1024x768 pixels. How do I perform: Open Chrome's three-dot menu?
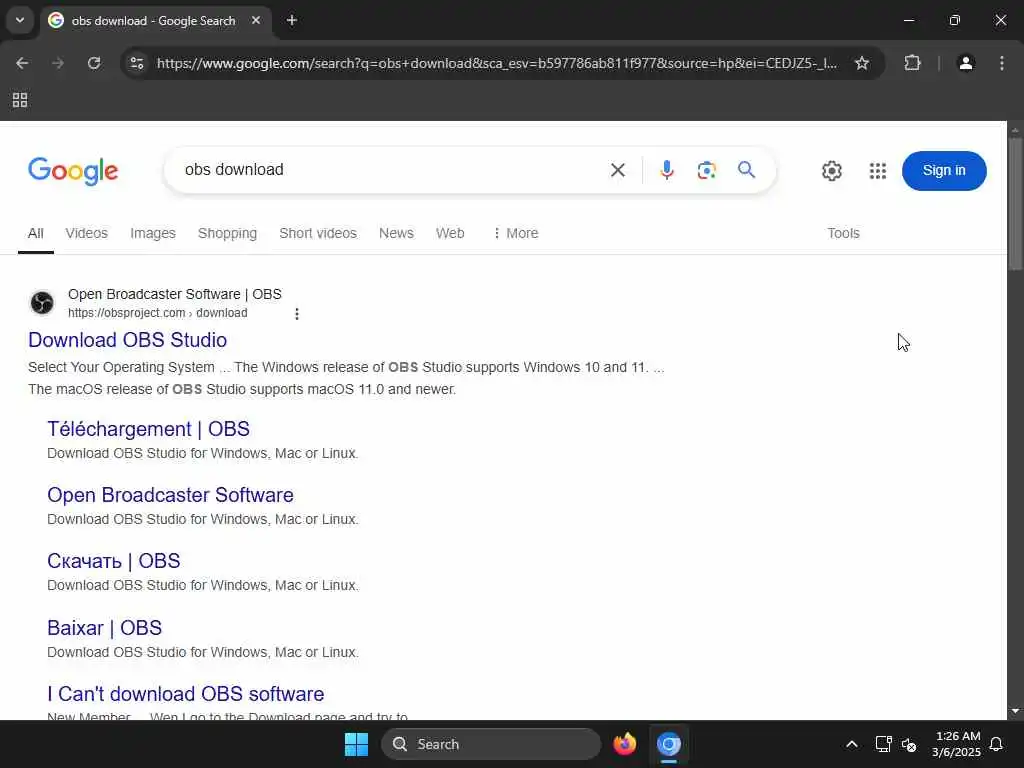click(1002, 63)
